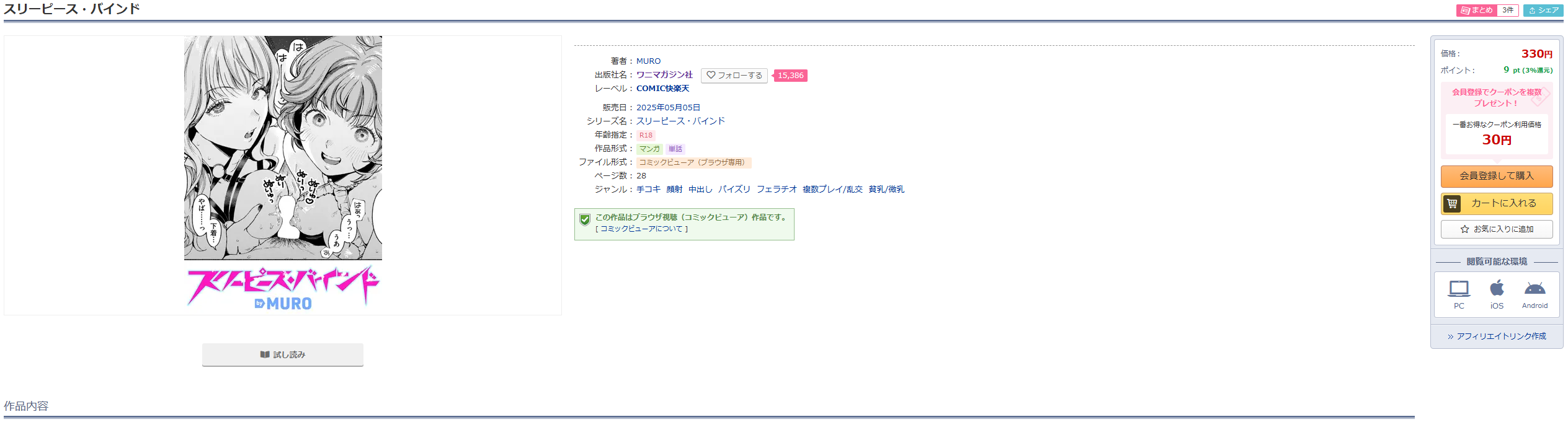Image resolution: width=1568 pixels, height=422 pixels.
Task: Select the PC laptop environment icon
Action: pos(1459,288)
